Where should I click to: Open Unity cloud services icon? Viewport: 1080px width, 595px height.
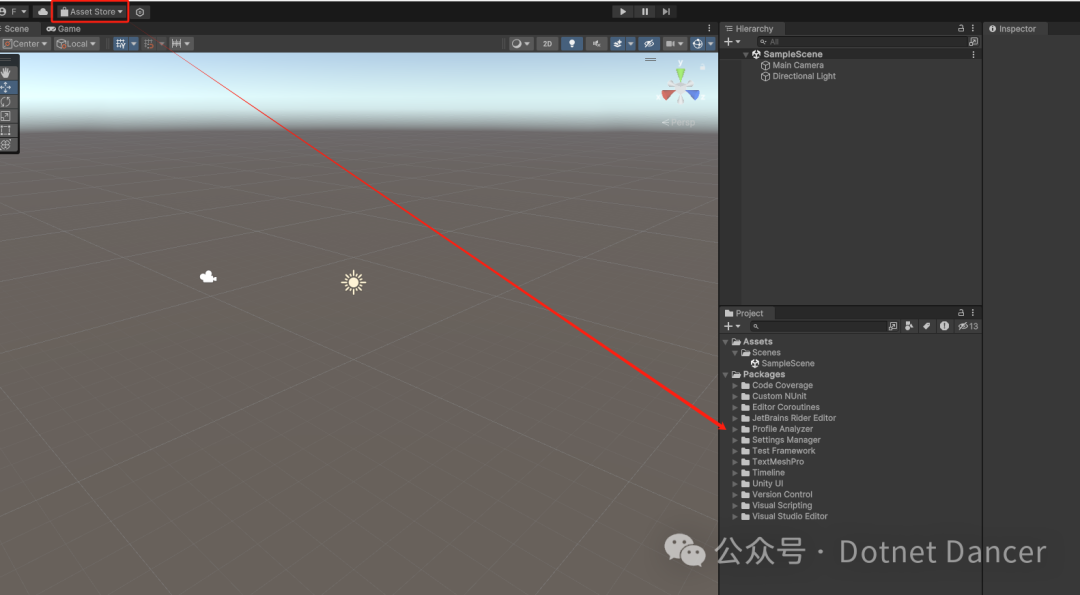tap(42, 12)
